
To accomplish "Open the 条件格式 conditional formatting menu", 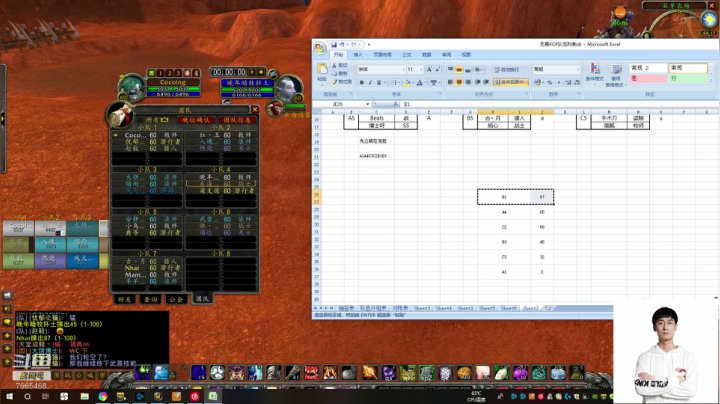I will [x=594, y=75].
